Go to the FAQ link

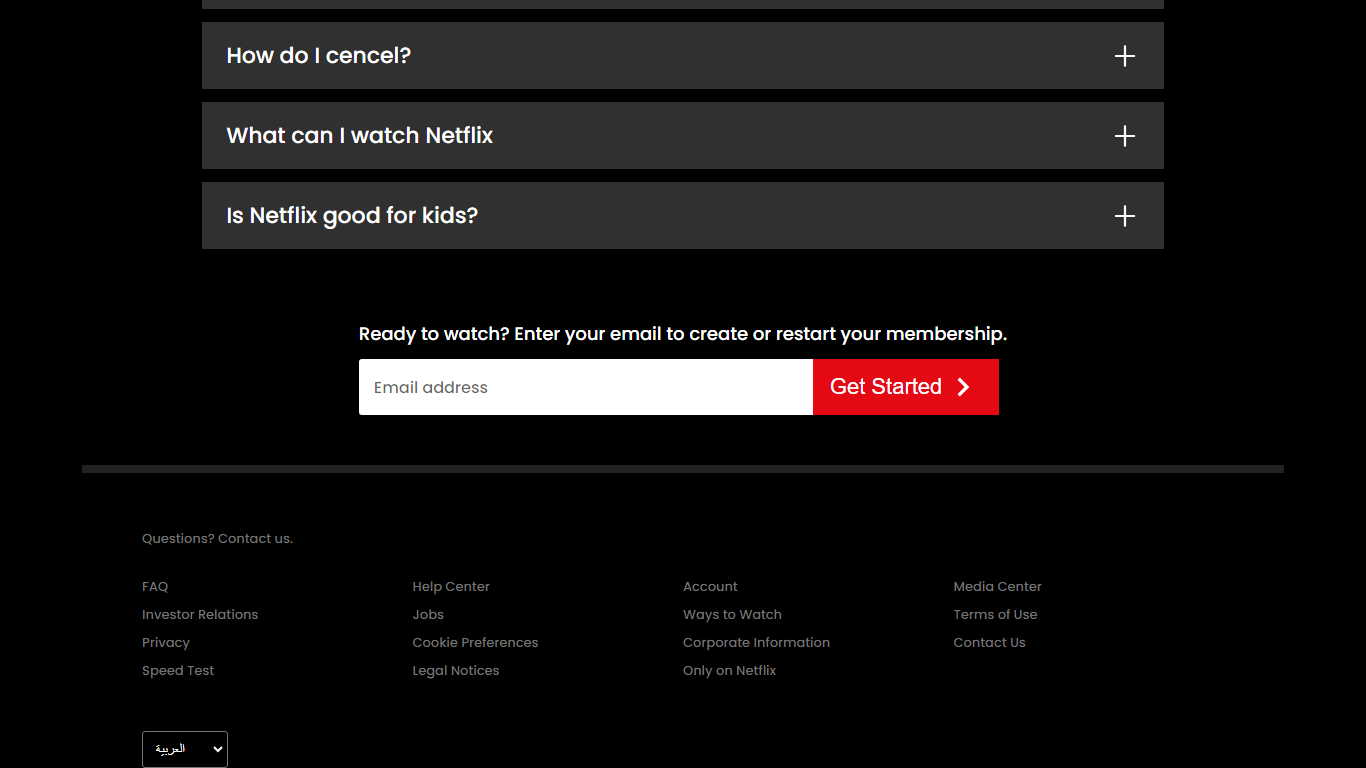155,587
